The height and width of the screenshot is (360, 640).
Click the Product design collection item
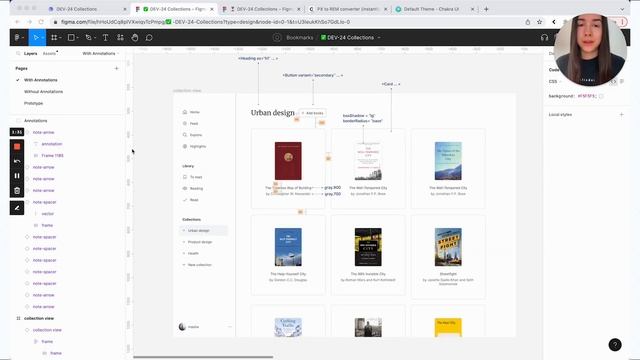(x=200, y=242)
